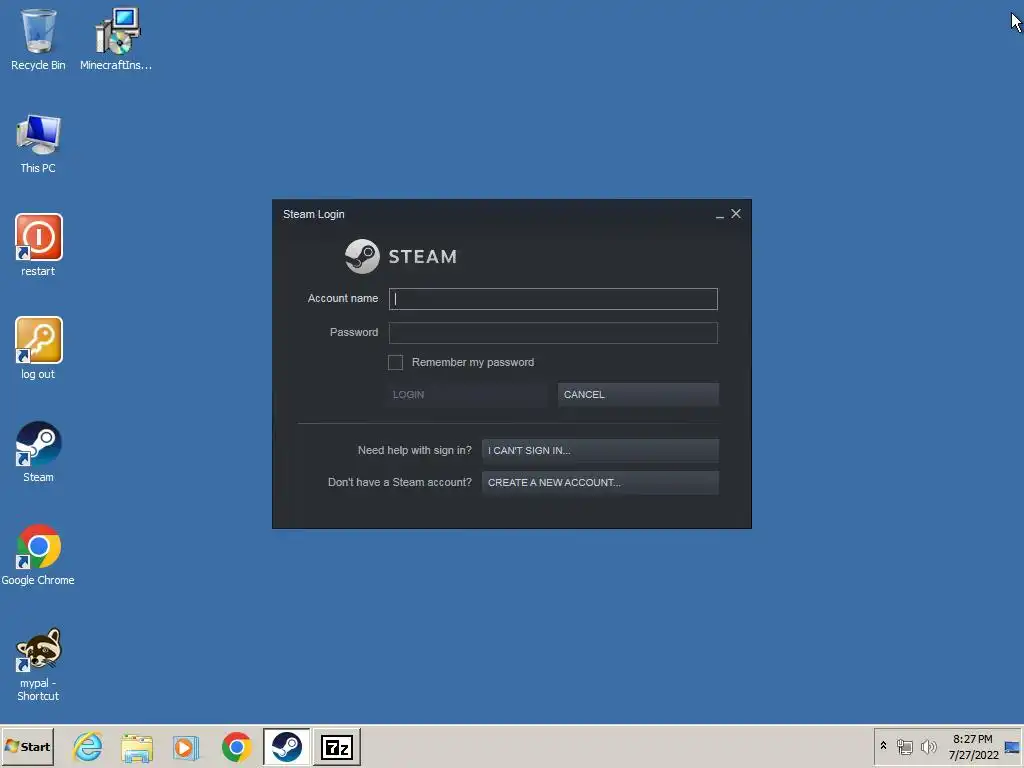The image size is (1024, 768).
Task: Click the Account name input field
Action: [553, 298]
